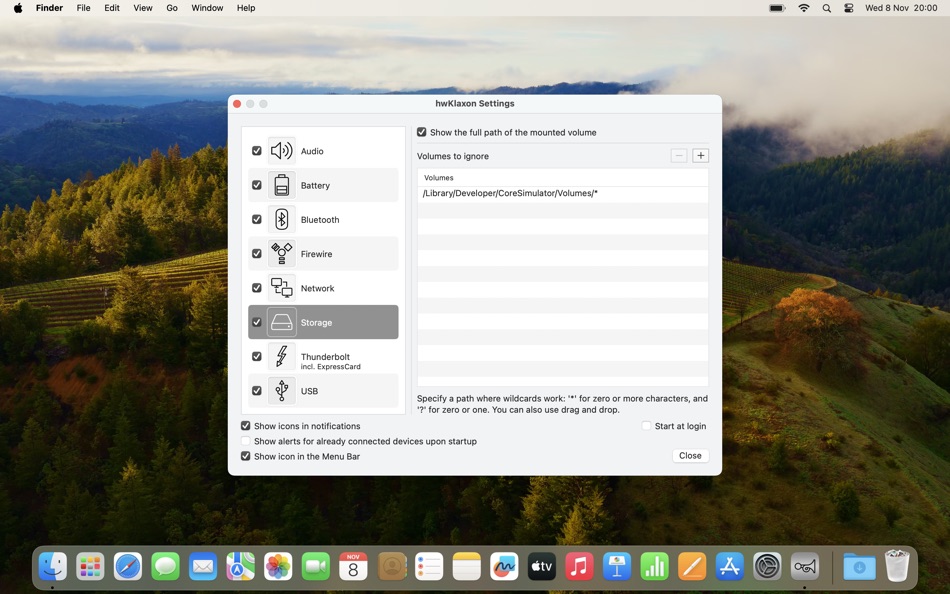Open Finder from the Dock
950x594 pixels.
[x=53, y=567]
